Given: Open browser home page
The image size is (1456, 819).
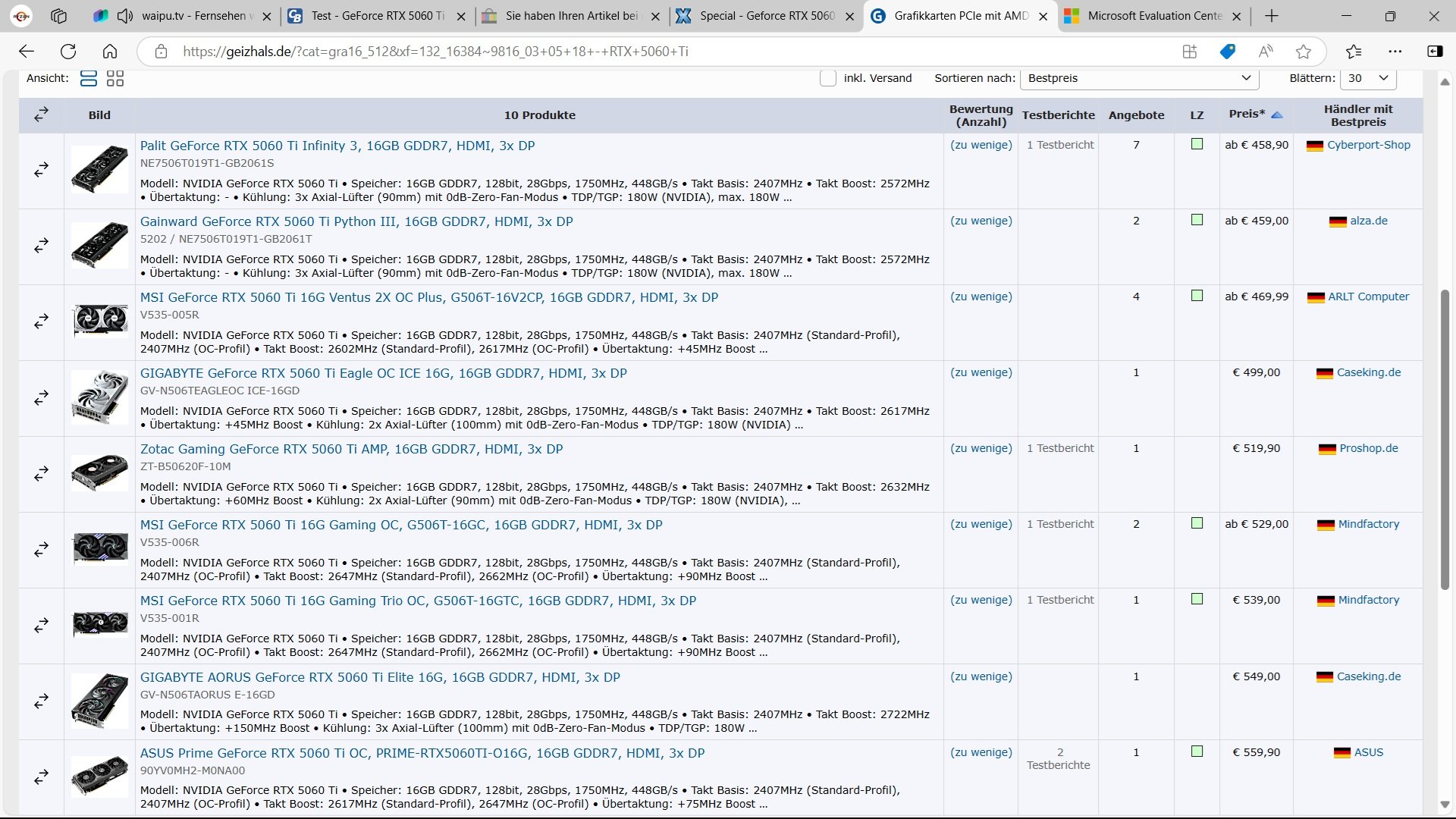Looking at the screenshot, I should (110, 52).
